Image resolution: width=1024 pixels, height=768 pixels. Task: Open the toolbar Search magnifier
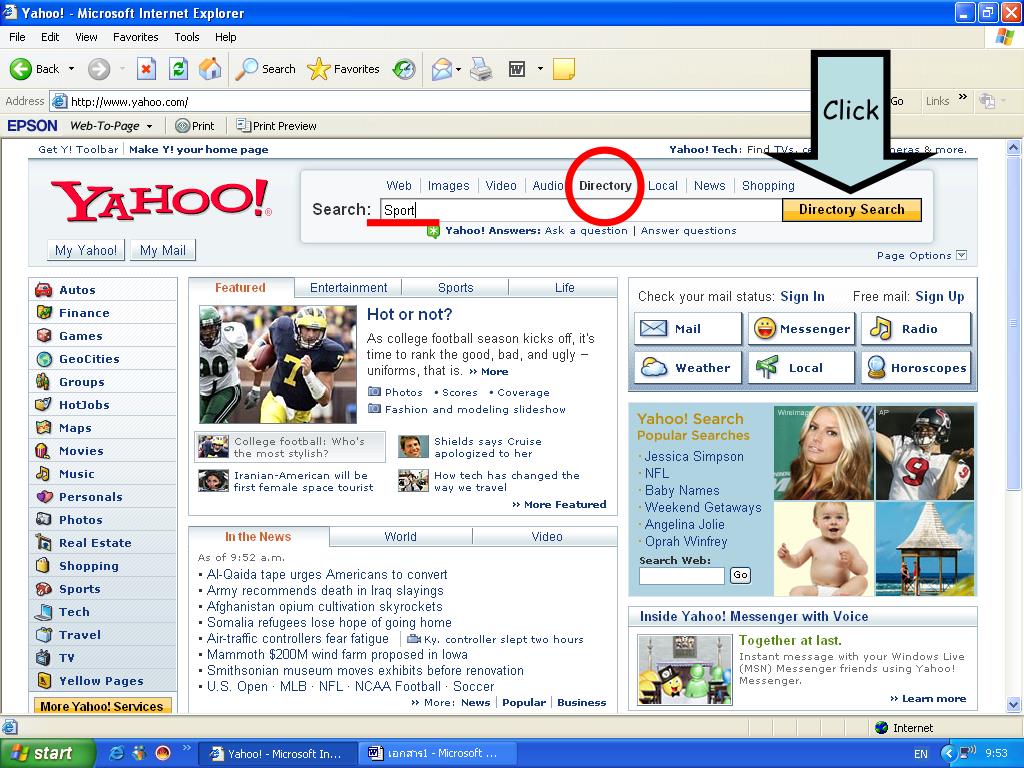point(246,69)
